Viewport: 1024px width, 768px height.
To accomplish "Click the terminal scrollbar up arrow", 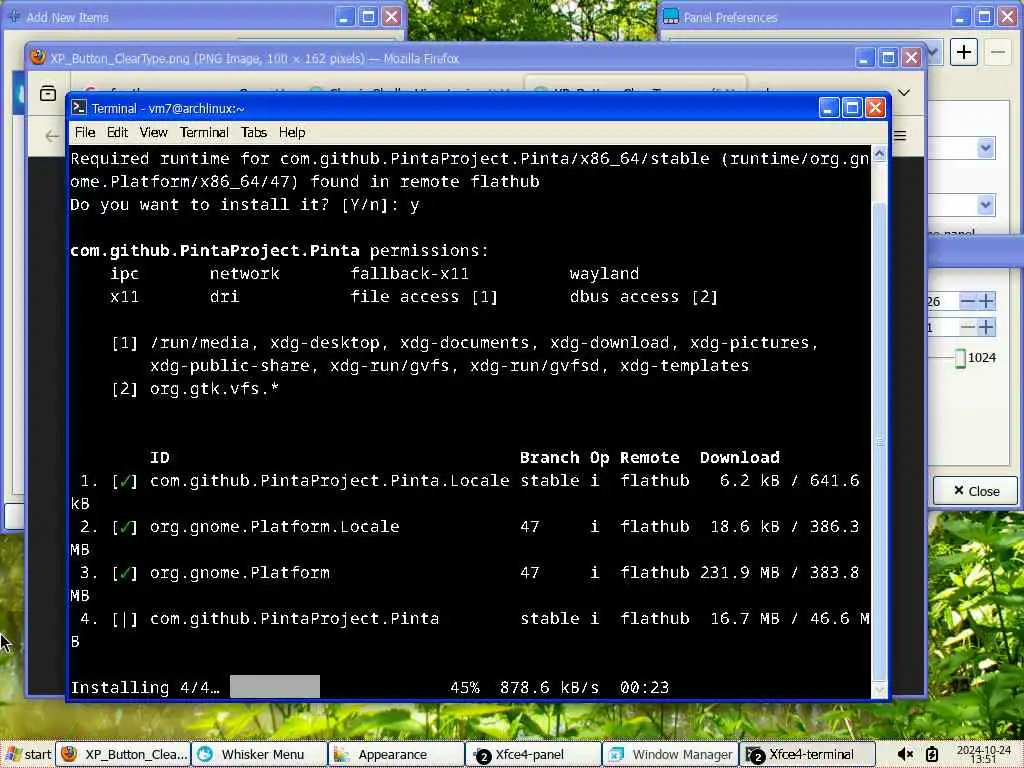I will [880, 155].
